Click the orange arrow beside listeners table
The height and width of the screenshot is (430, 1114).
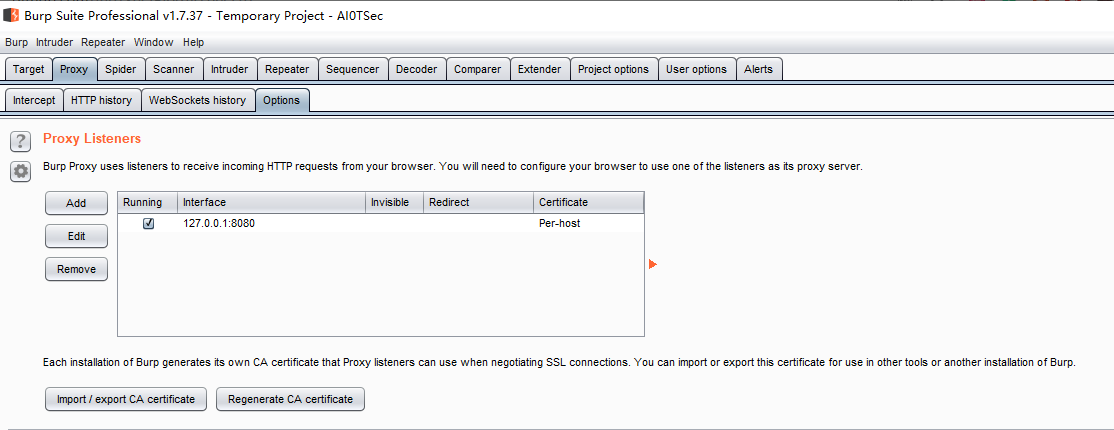[653, 264]
